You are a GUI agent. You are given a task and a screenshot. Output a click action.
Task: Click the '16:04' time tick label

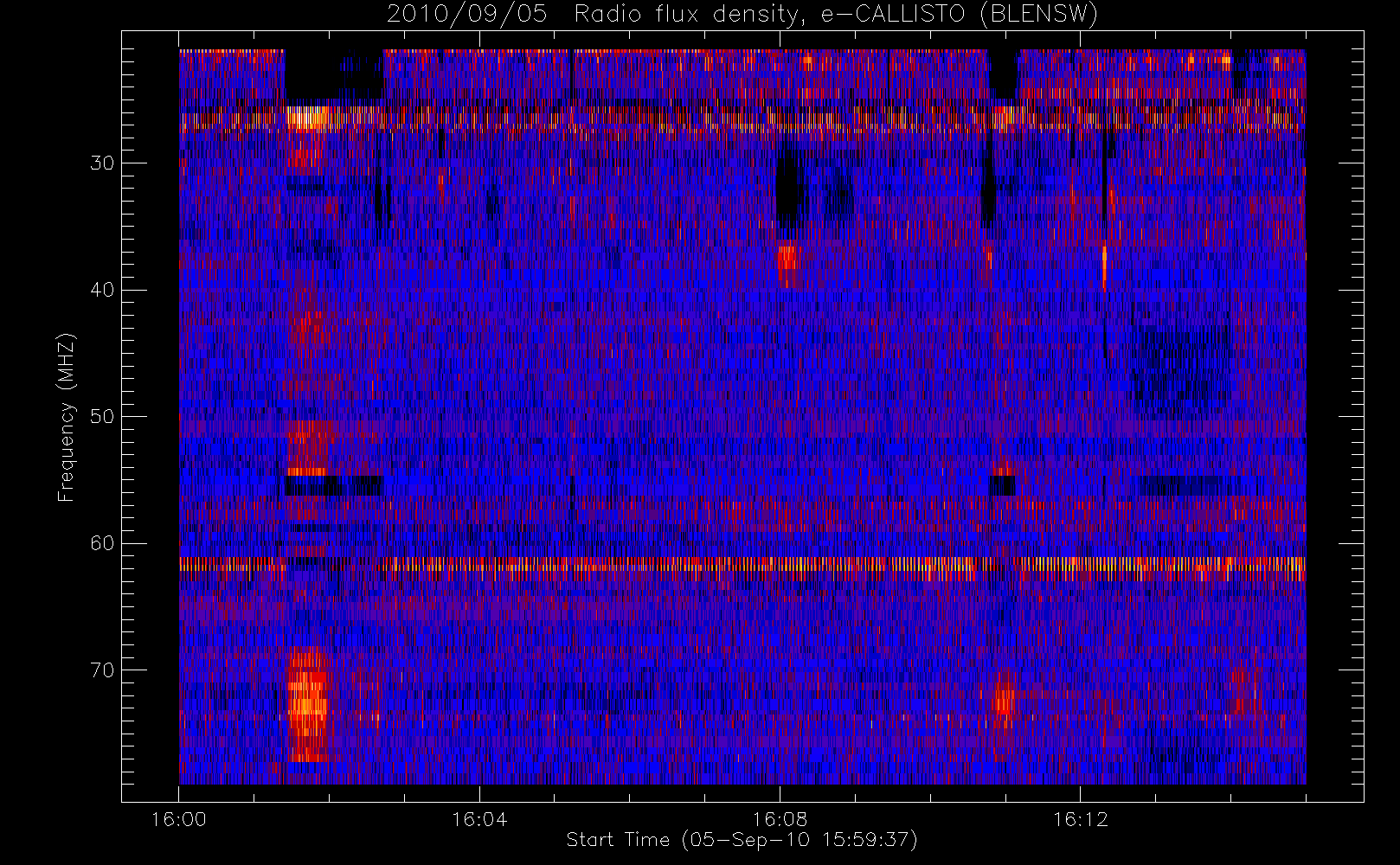[479, 819]
